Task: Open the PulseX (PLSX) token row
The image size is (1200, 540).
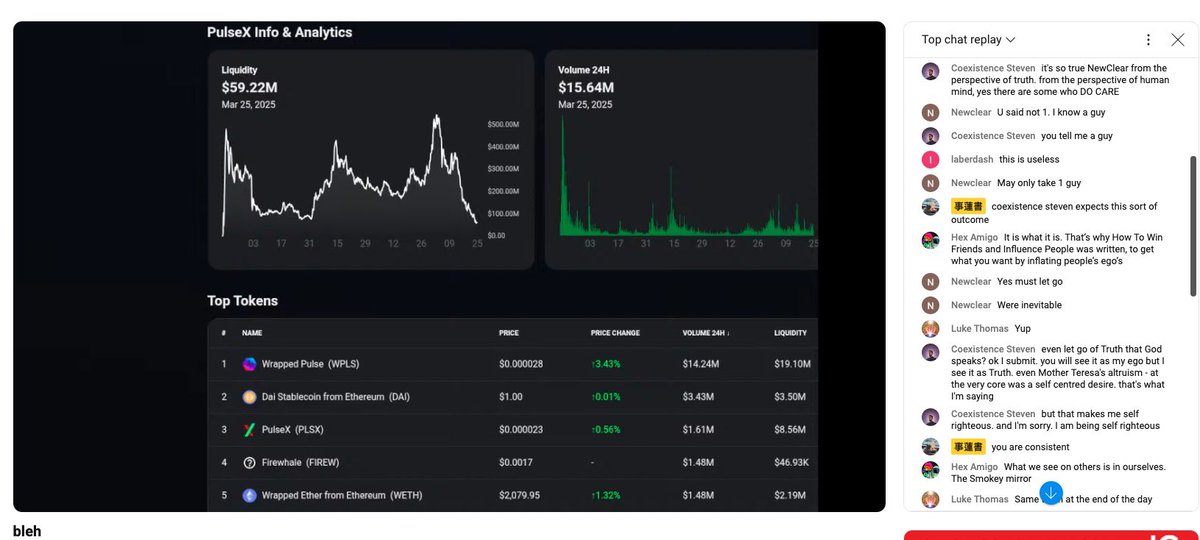Action: (x=513, y=430)
